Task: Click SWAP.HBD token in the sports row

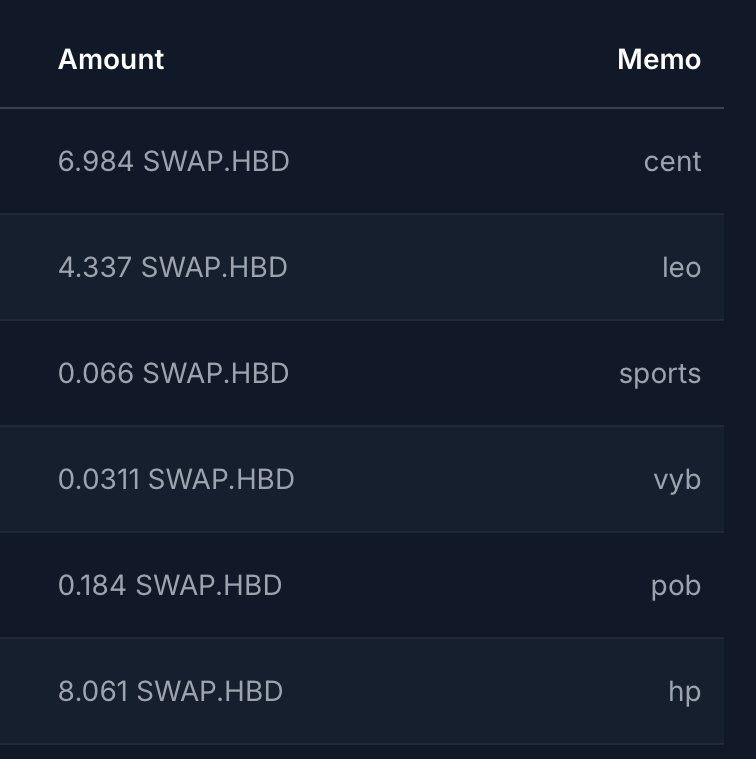Action: click(x=216, y=373)
